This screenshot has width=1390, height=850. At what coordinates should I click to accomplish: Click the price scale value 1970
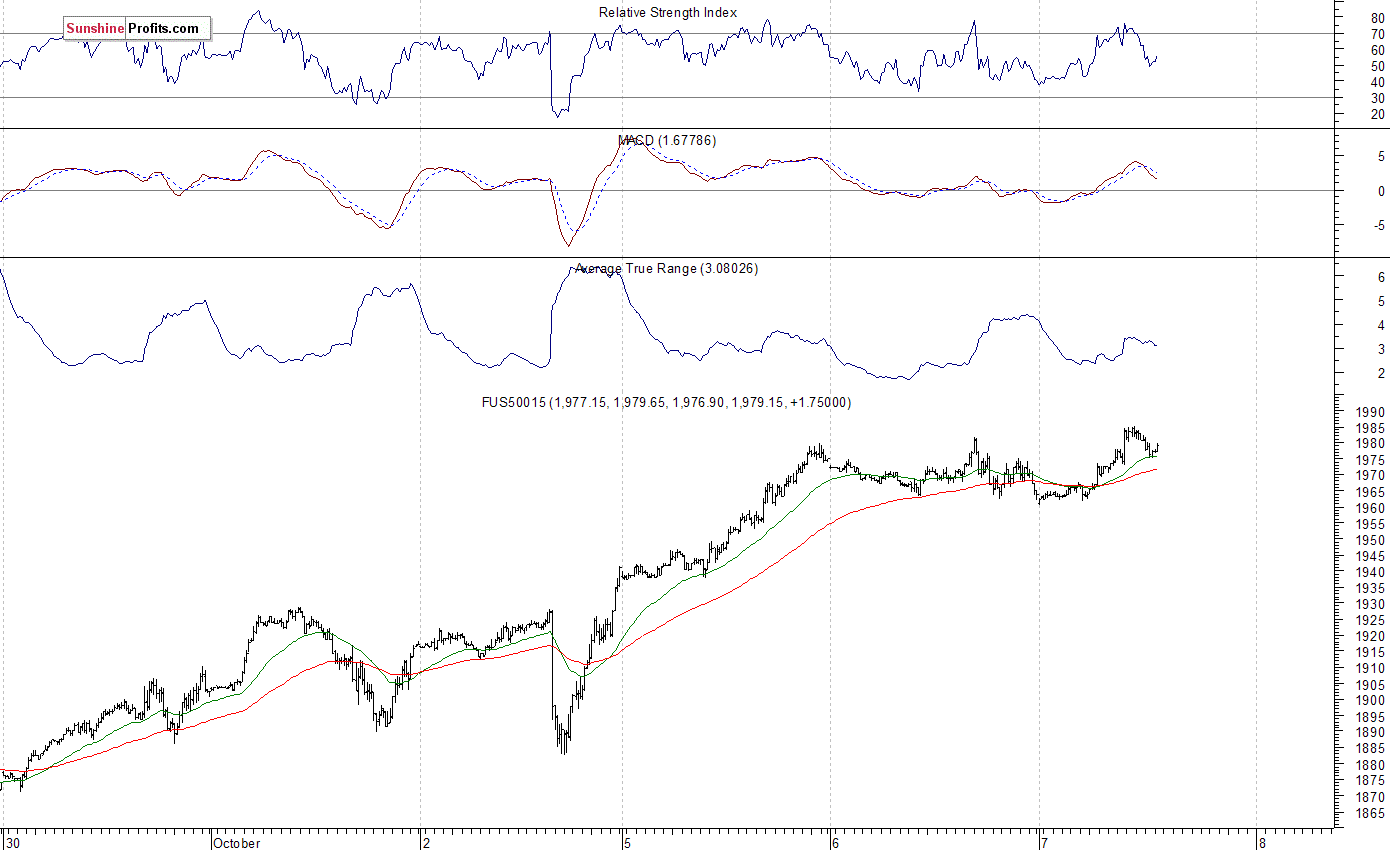(x=1371, y=476)
